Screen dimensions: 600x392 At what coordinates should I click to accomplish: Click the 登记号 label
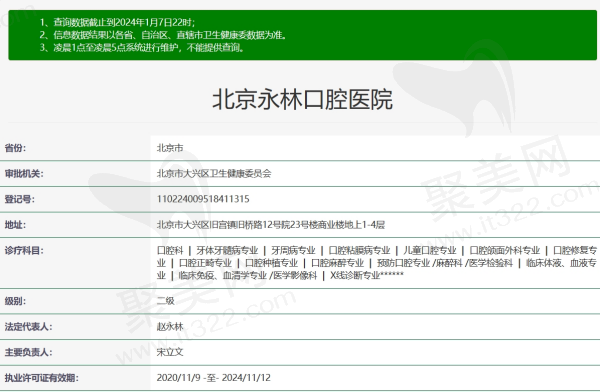(20, 199)
